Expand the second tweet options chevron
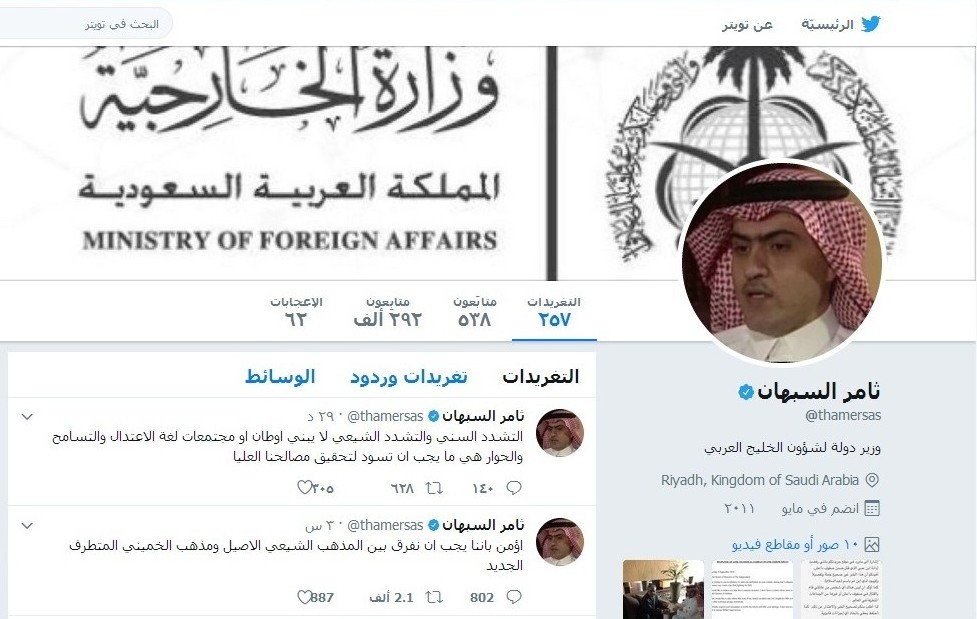The width and height of the screenshot is (977, 619). [27, 525]
